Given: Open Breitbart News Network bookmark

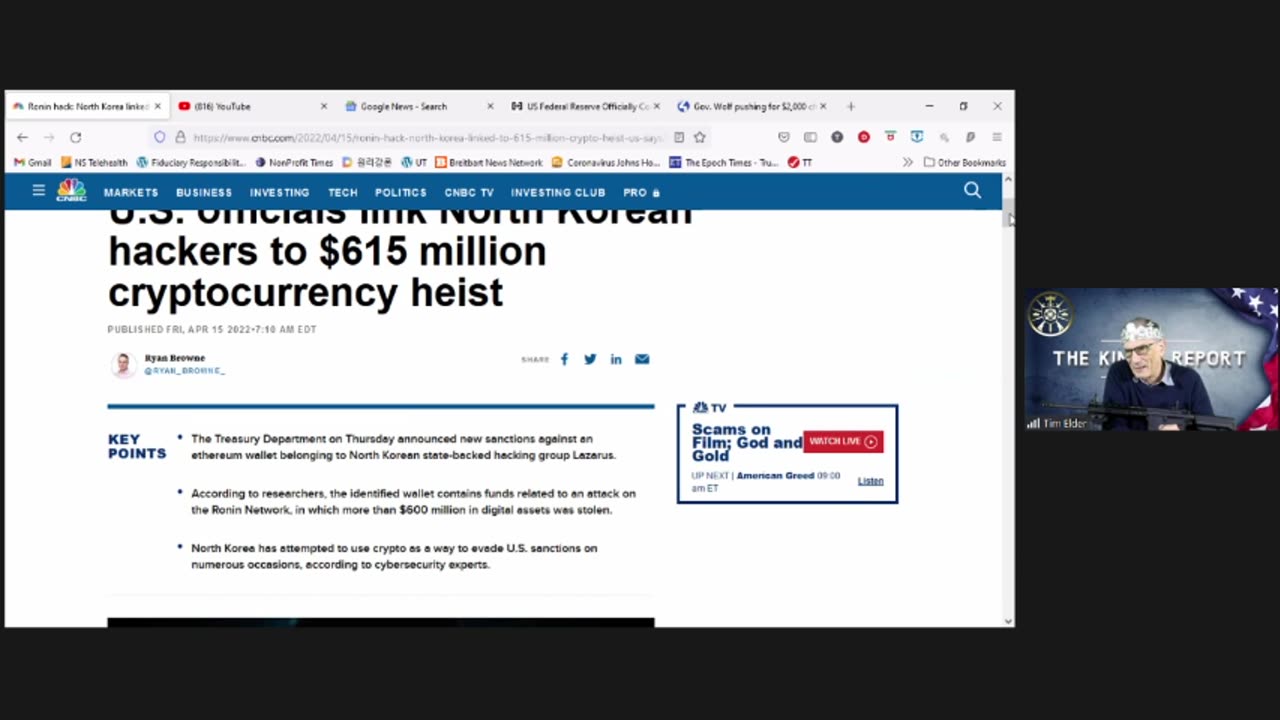Looking at the screenshot, I should [489, 162].
